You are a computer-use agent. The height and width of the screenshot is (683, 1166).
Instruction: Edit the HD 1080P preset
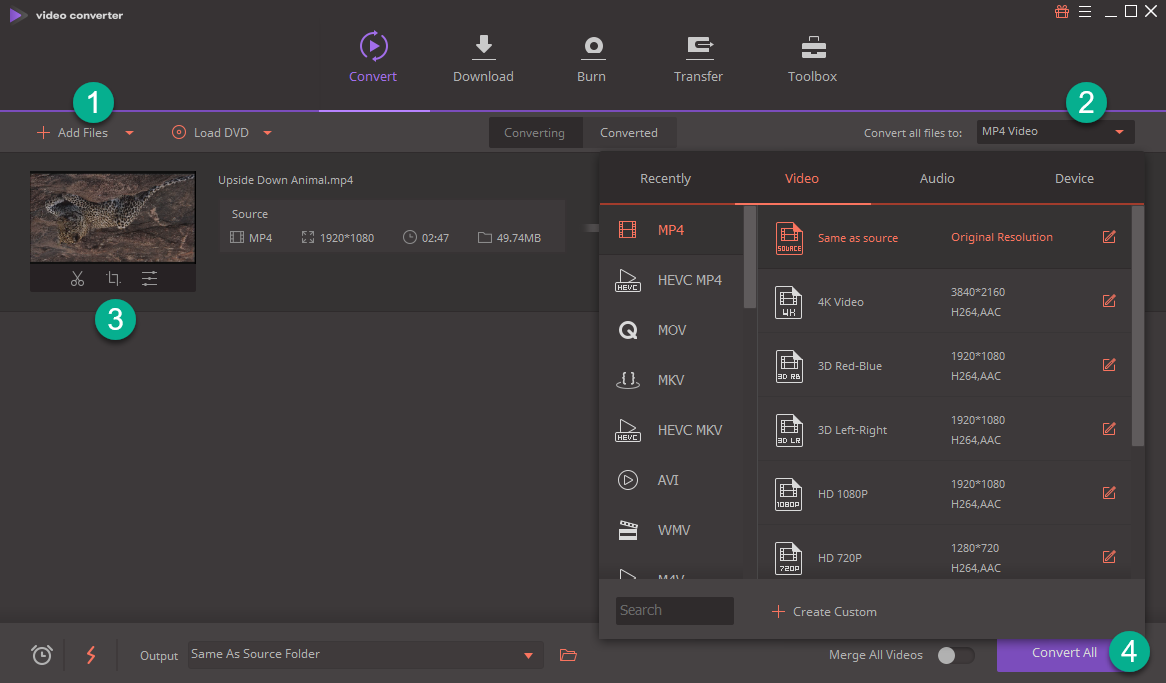click(1109, 493)
